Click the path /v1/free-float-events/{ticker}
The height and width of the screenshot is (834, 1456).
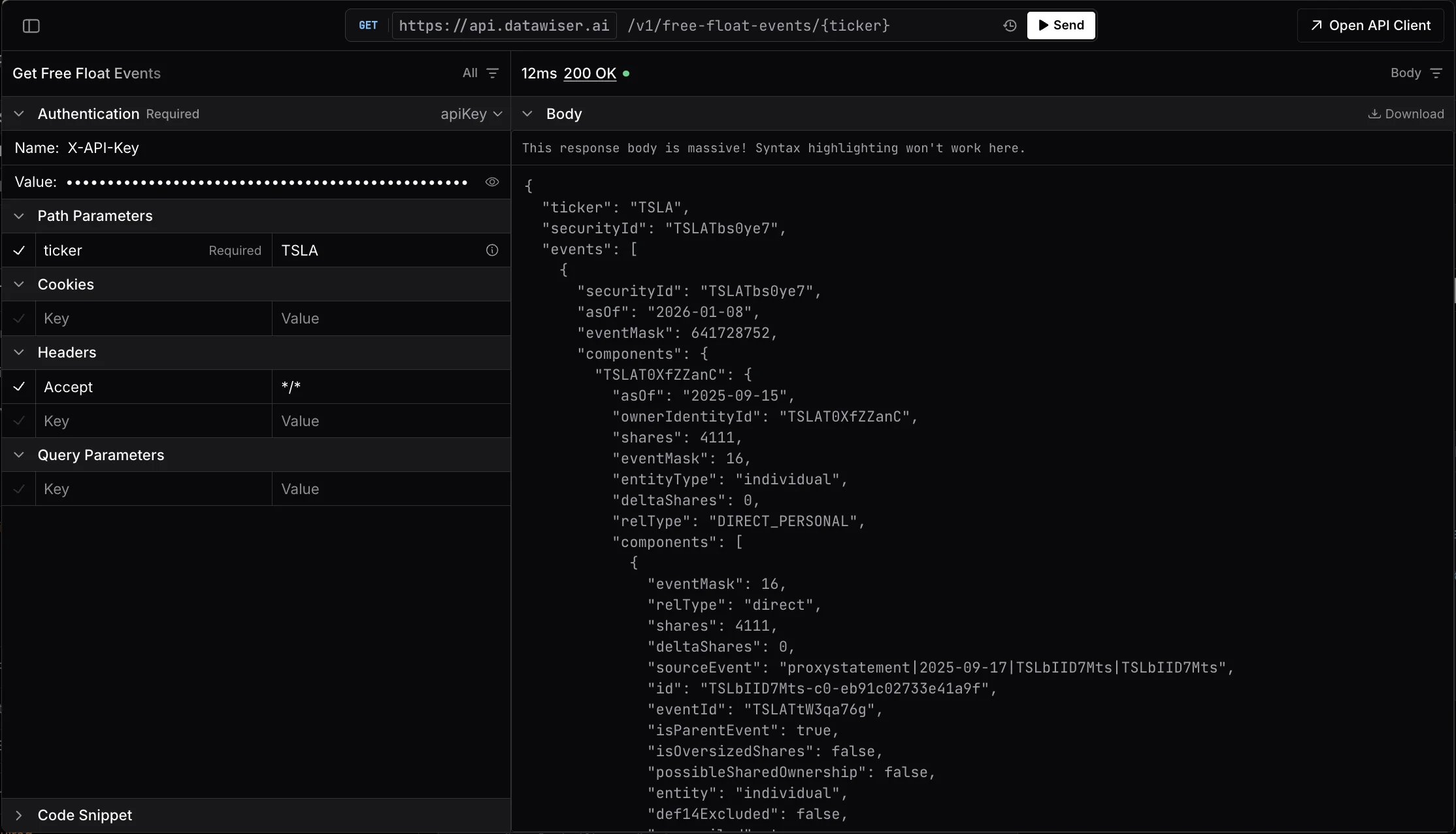coord(758,25)
